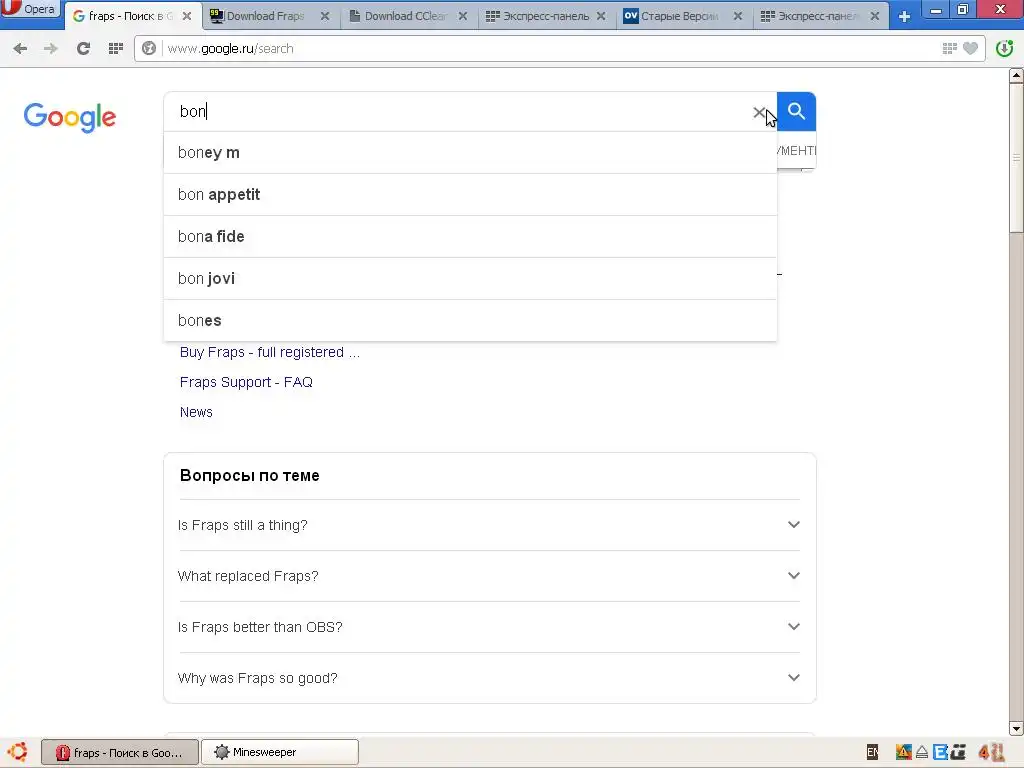The image size is (1024, 768).
Task: Bookmark page with the heart icon
Action: pos(970,48)
